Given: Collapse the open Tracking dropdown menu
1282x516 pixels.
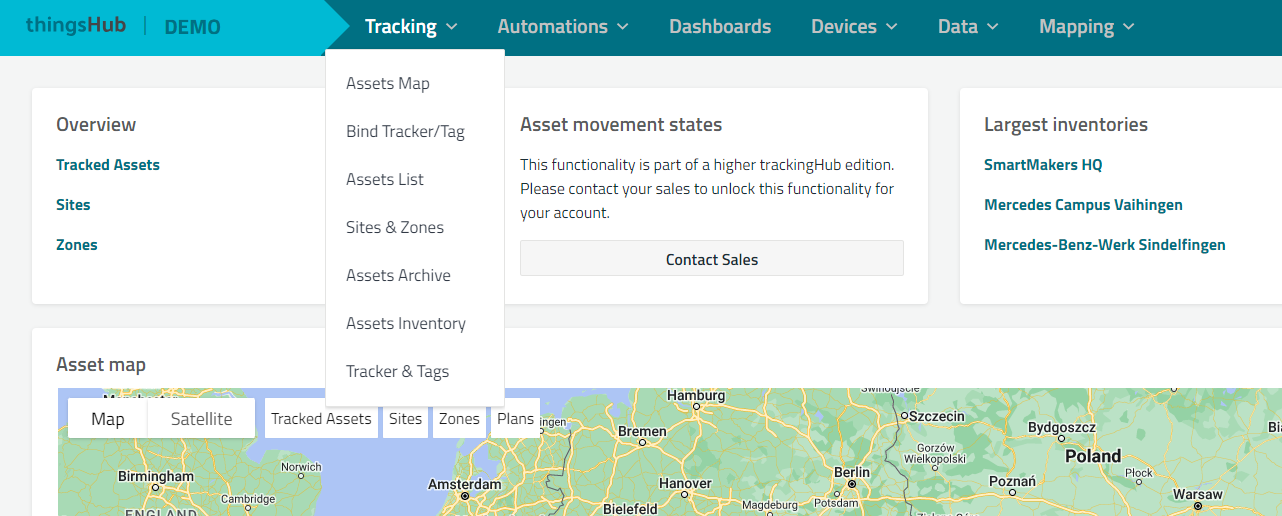Looking at the screenshot, I should (x=411, y=27).
